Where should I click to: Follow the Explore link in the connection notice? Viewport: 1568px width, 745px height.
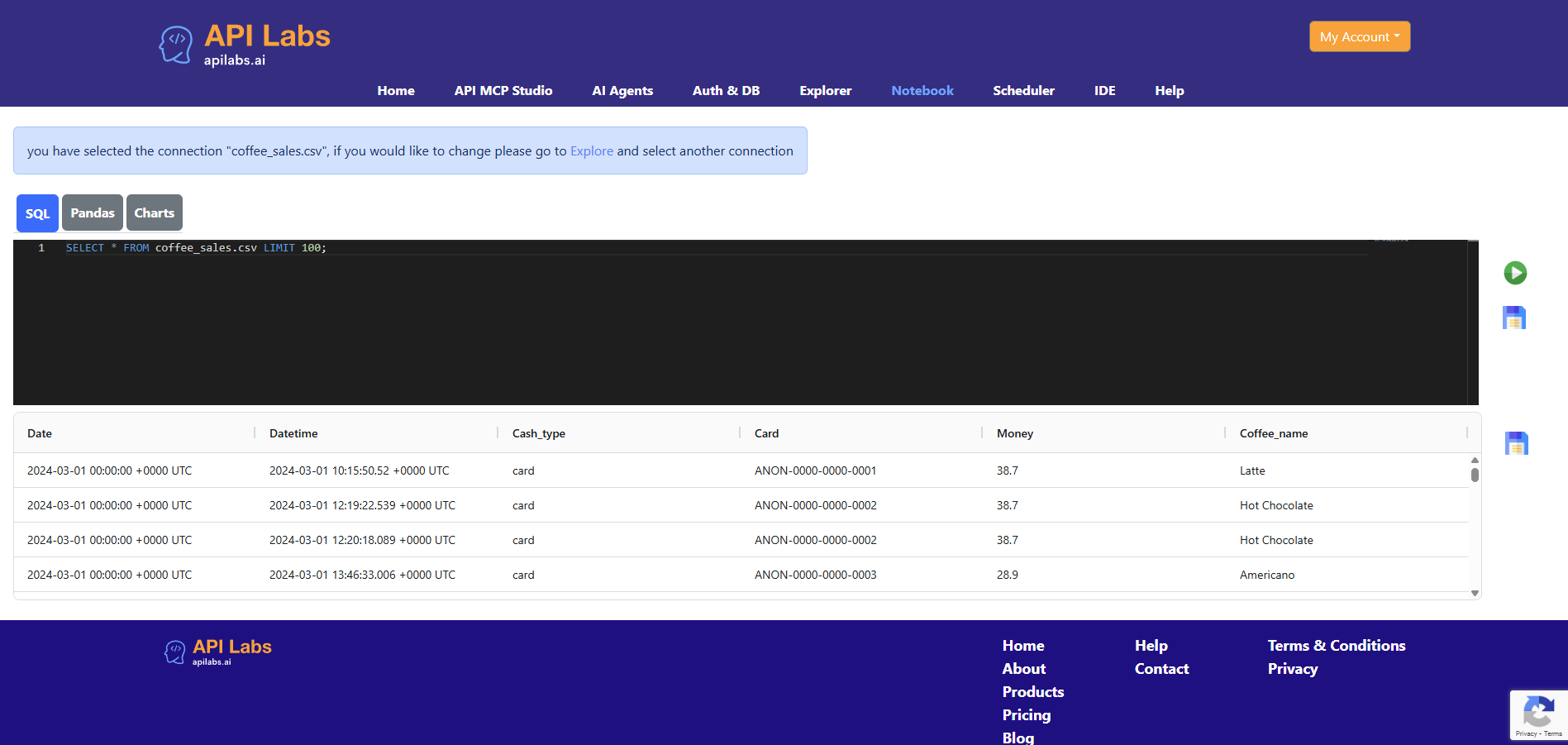592,150
